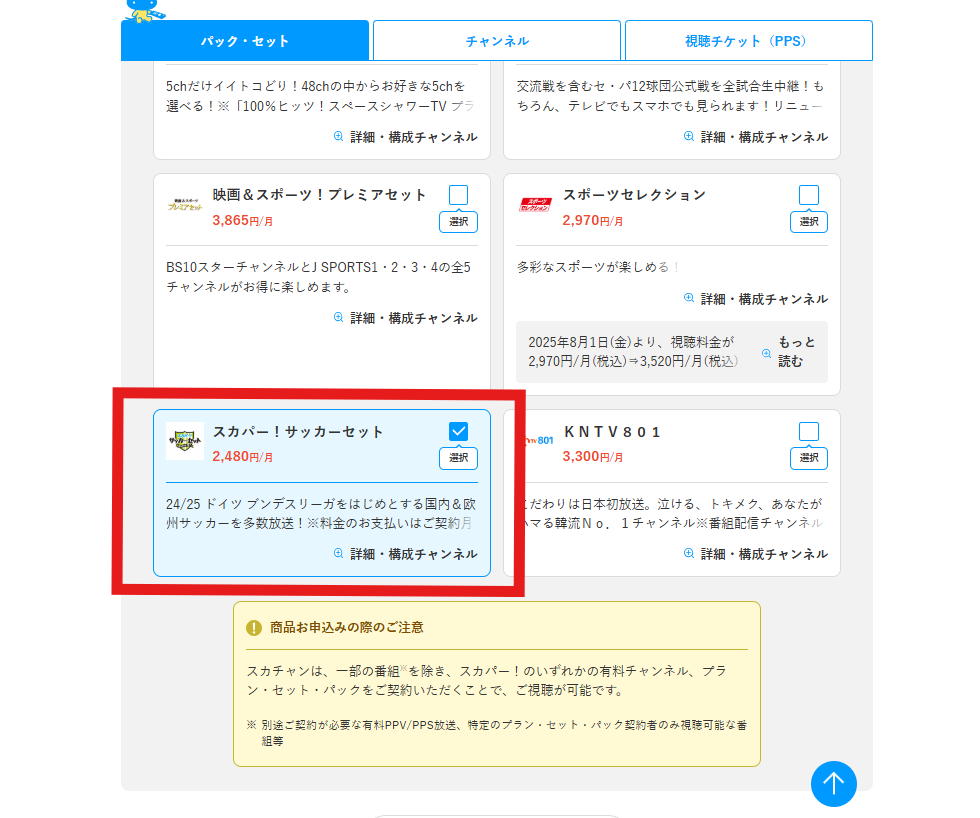This screenshot has width=980, height=818.
Task: Click the 多彩なスポーツが楽しめる! description
Action: 598,267
